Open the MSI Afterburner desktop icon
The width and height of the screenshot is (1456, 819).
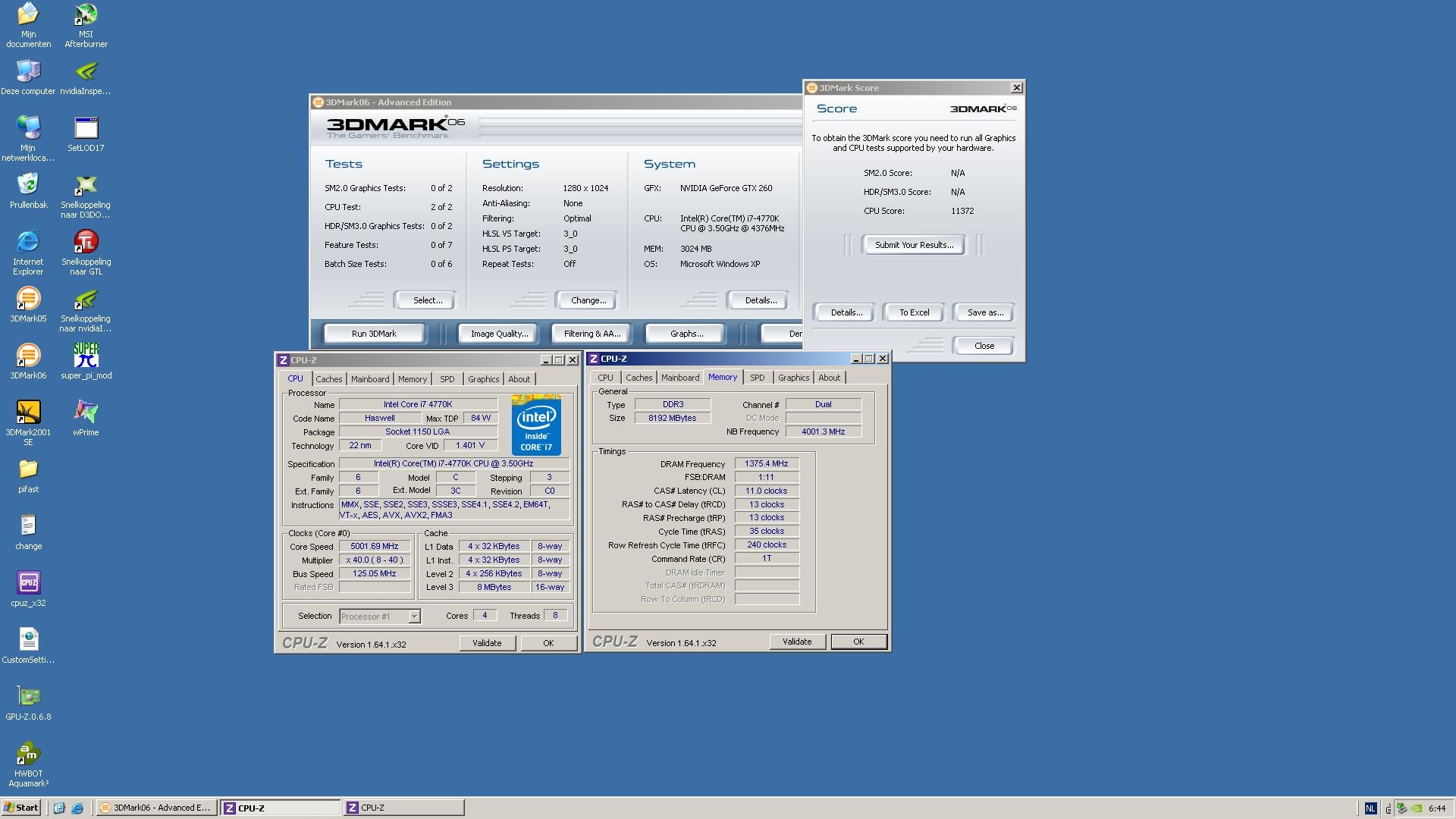click(x=86, y=17)
